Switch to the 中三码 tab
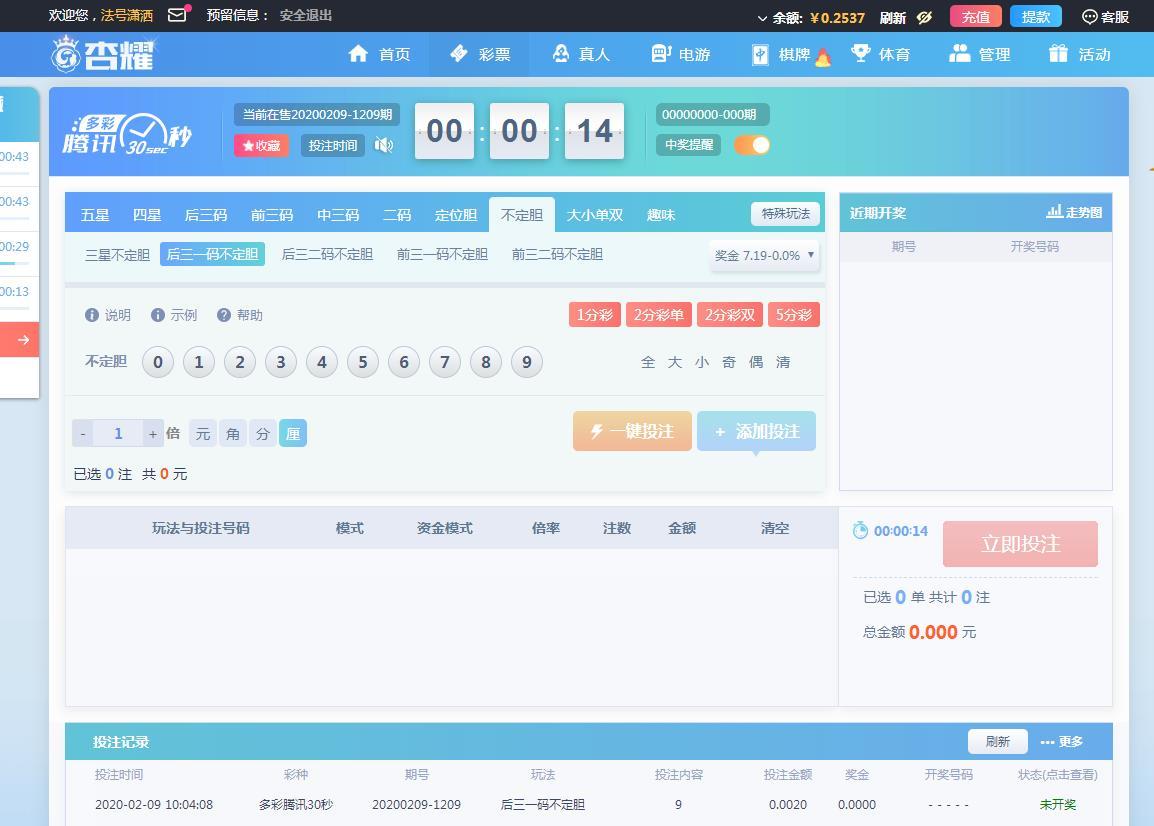This screenshot has width=1154, height=826. coord(338,215)
